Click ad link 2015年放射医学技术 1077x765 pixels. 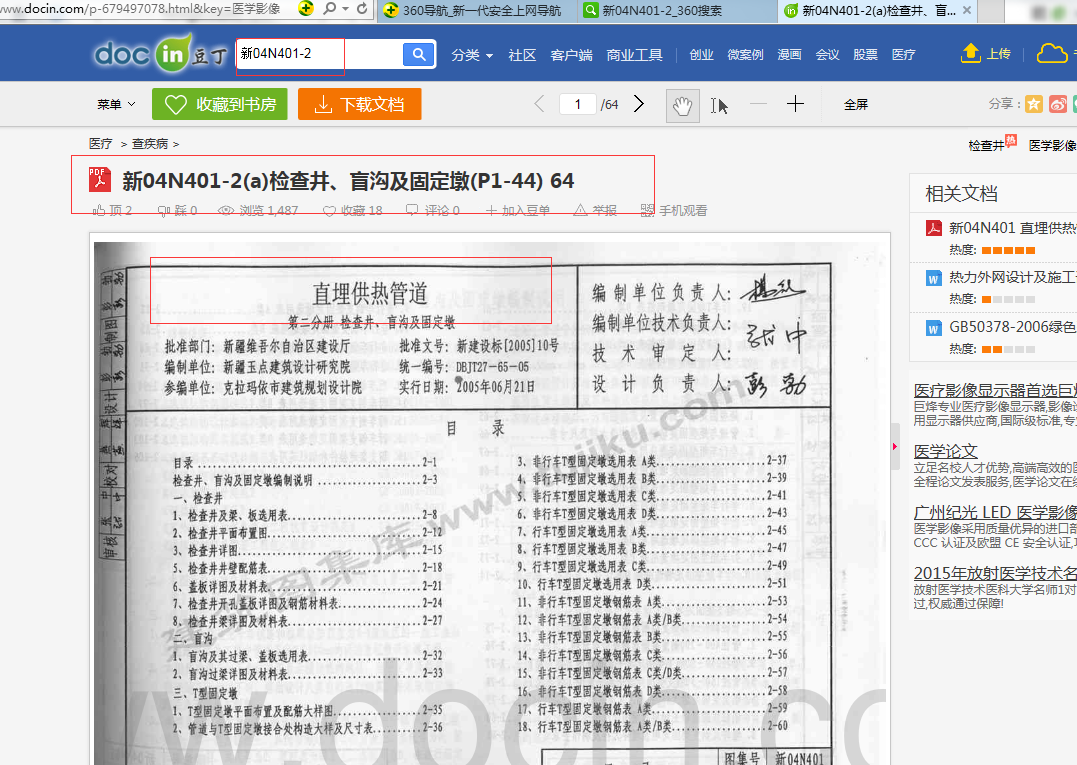click(x=995, y=573)
